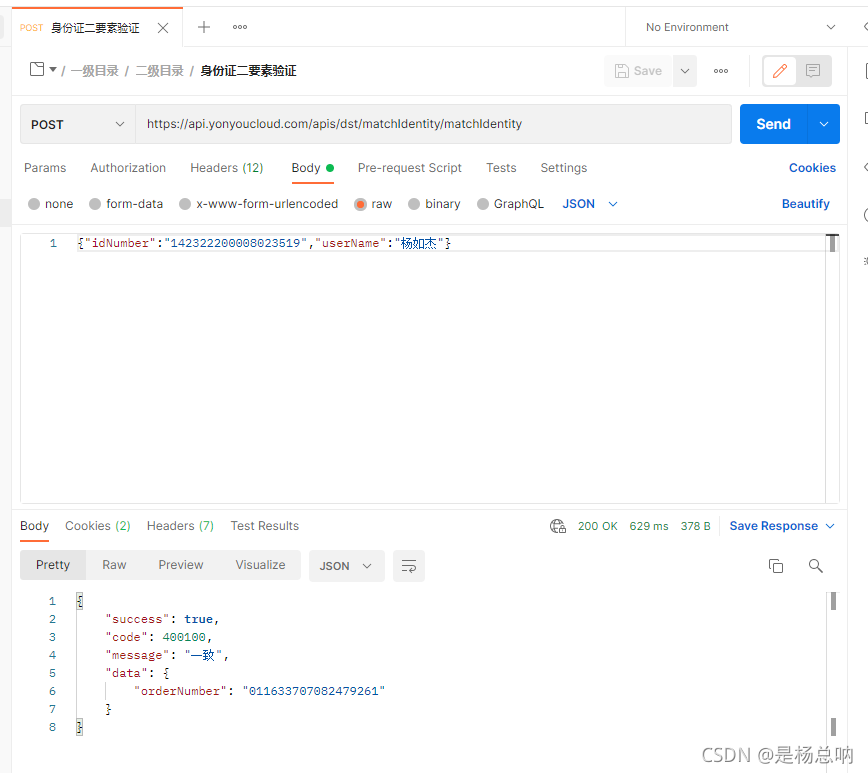Viewport: 868px width, 773px height.
Task: Open a new request tab with plus icon
Action: (x=204, y=27)
